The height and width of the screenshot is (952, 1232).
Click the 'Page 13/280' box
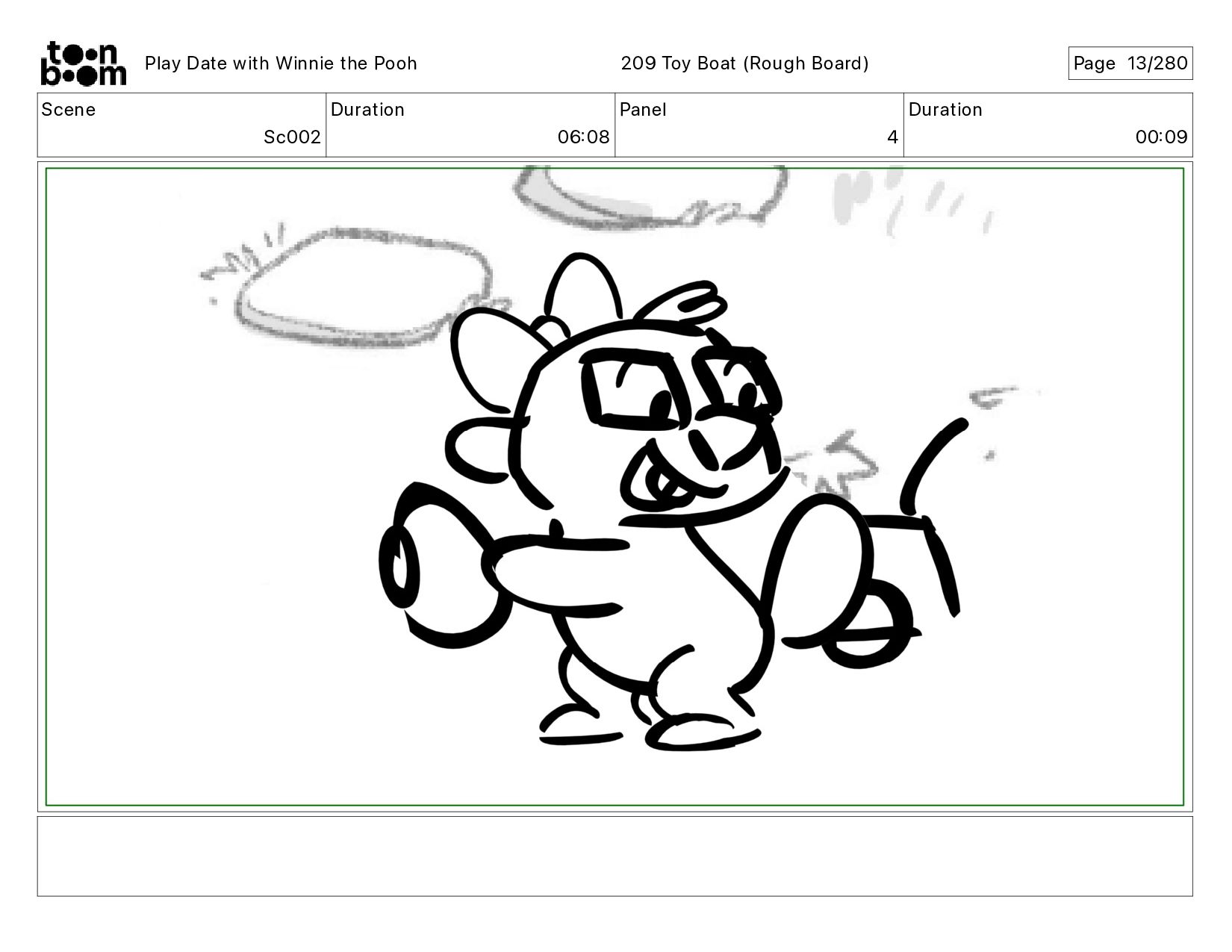click(1130, 63)
